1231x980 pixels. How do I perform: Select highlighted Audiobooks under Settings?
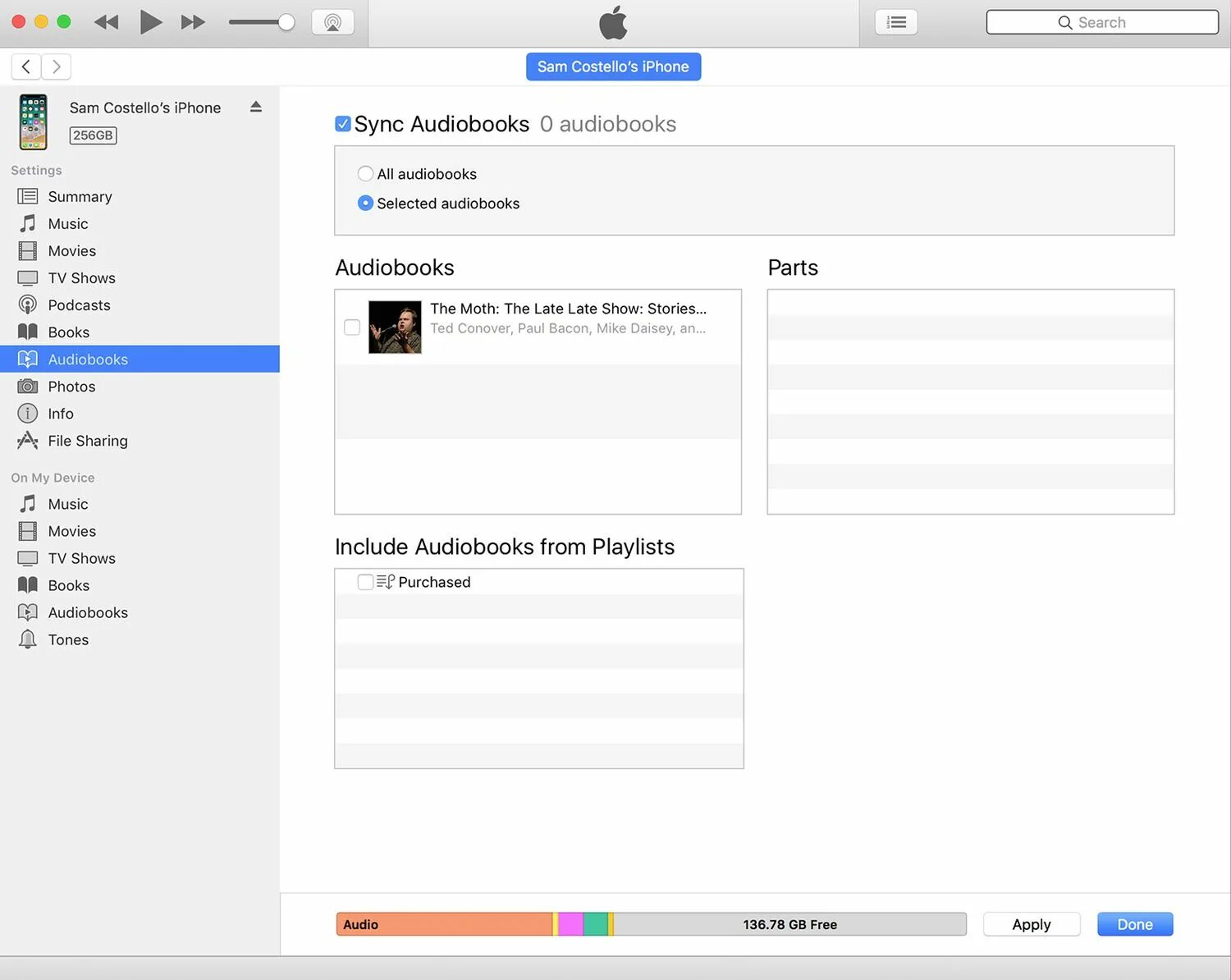140,359
